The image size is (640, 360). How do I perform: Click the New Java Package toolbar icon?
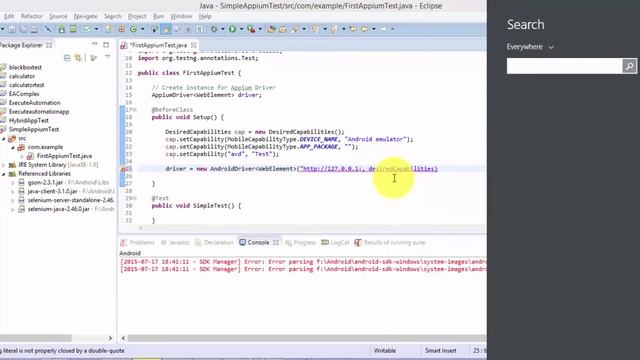point(121,29)
